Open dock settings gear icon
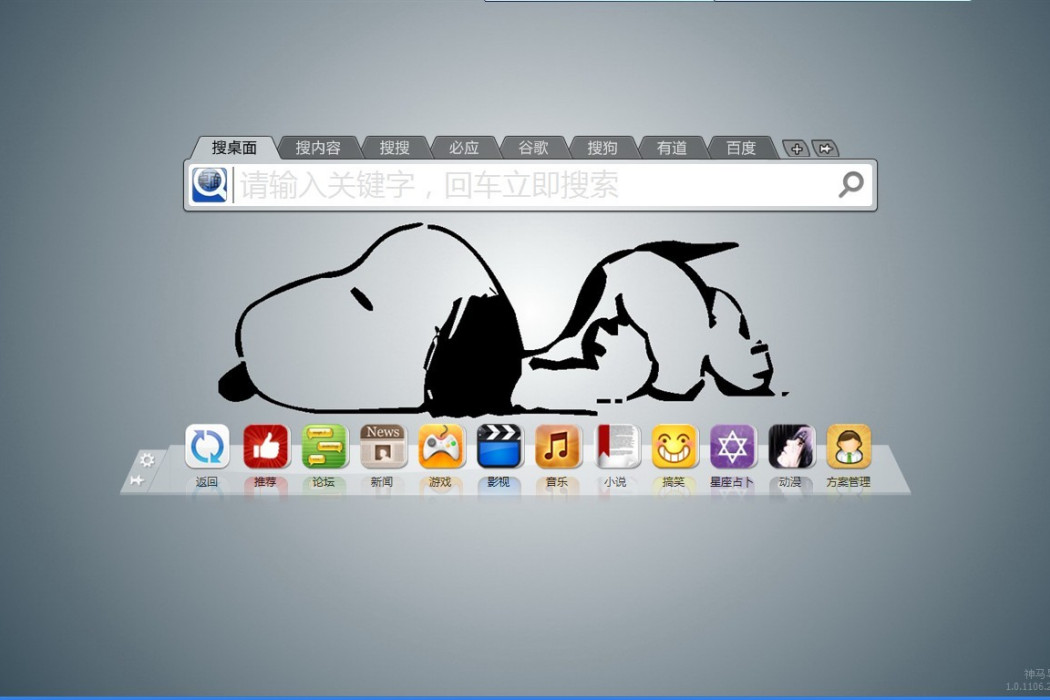 (147, 460)
